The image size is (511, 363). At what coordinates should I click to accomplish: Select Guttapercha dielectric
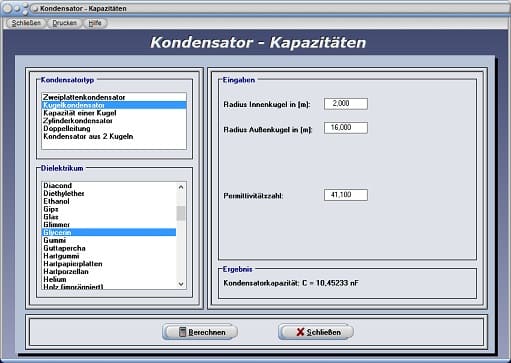(109, 248)
